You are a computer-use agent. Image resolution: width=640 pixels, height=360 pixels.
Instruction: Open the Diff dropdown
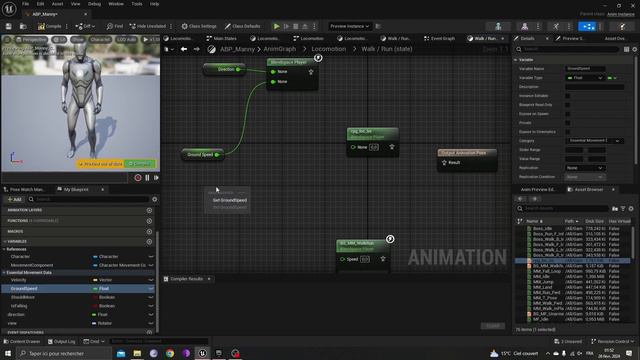(x=85, y=26)
